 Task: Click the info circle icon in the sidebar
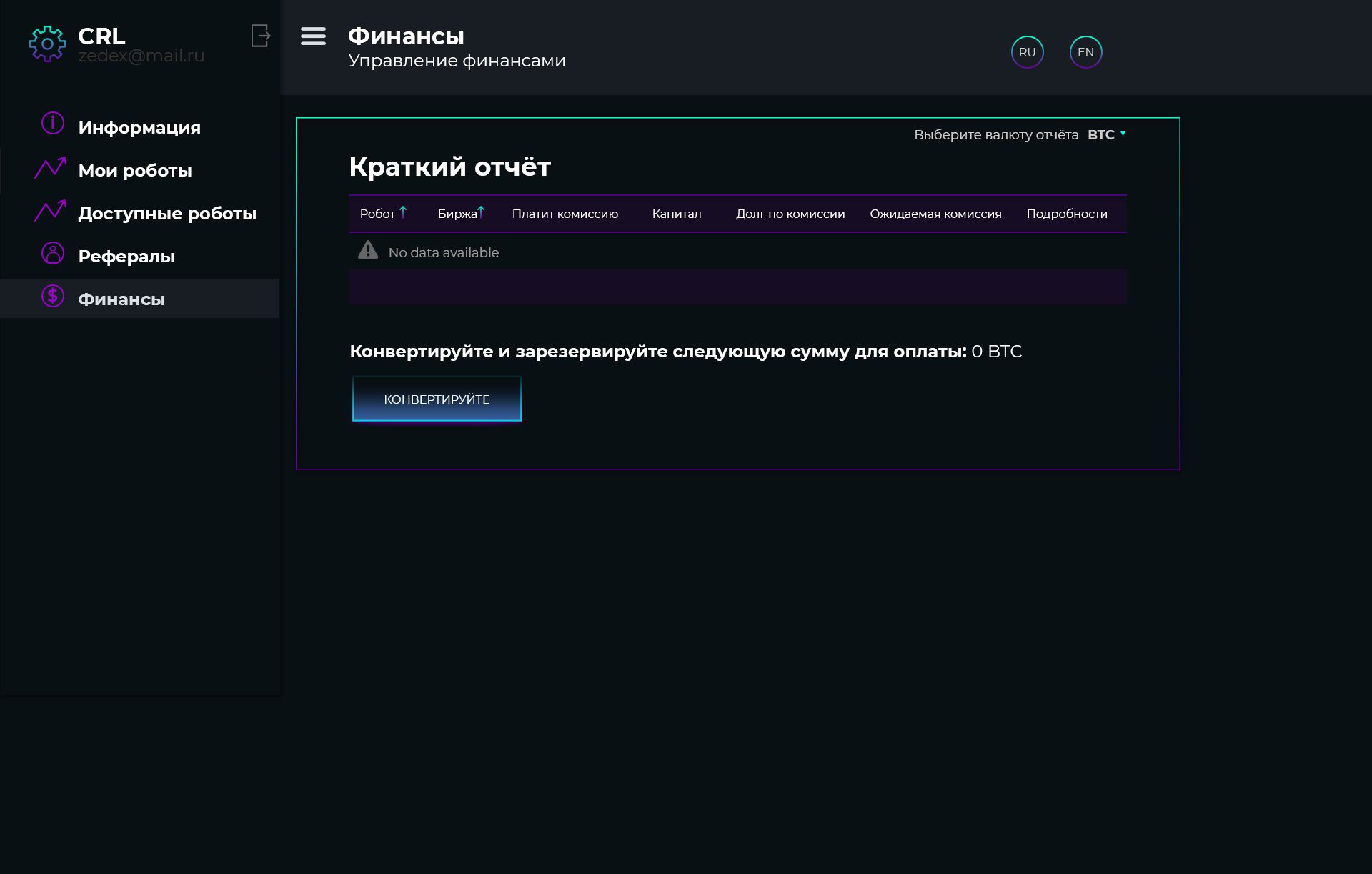point(52,124)
